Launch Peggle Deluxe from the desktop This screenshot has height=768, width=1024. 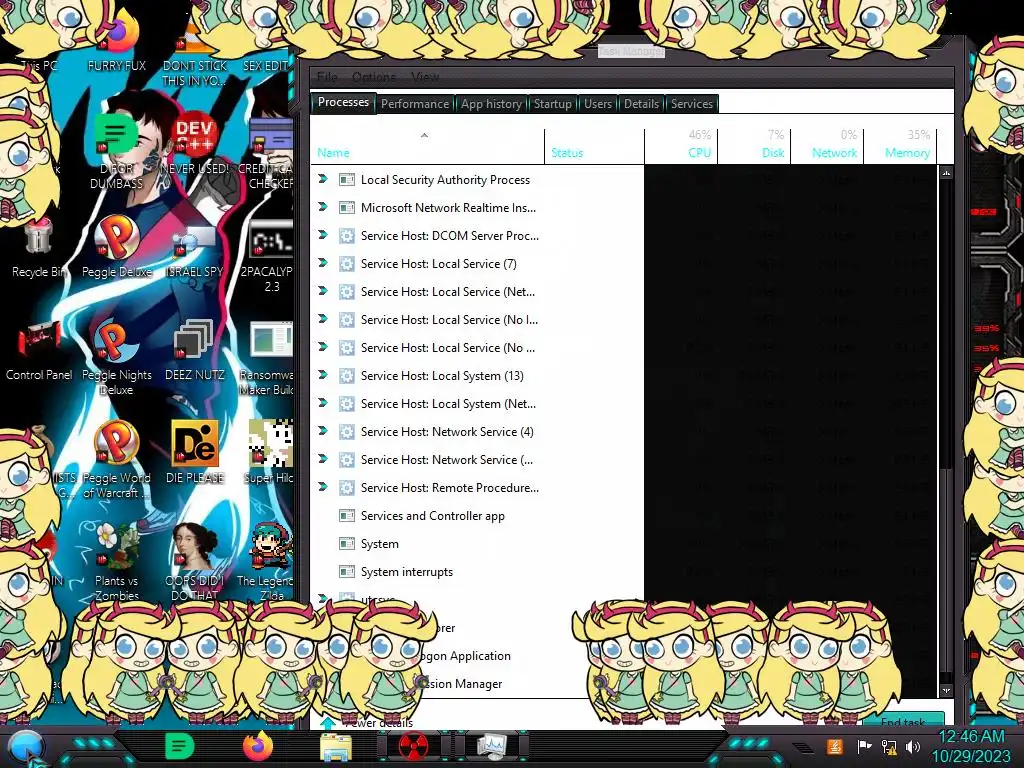(116, 247)
